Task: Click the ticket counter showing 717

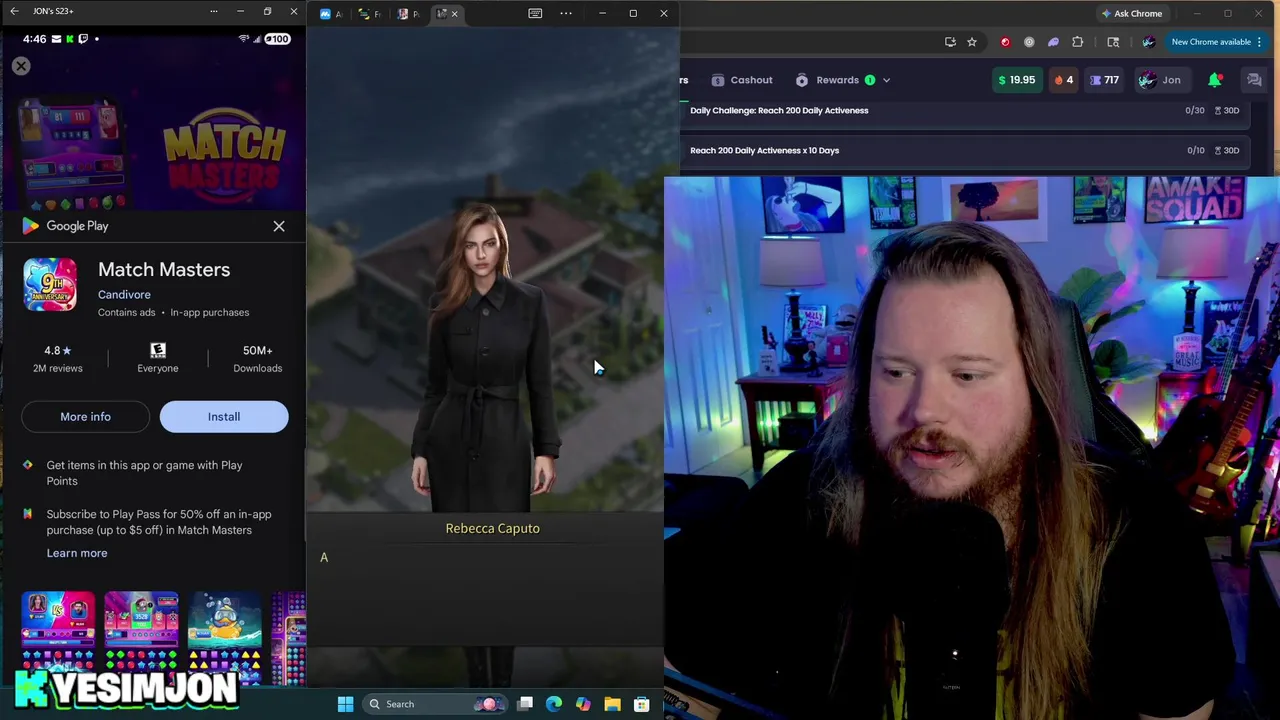Action: pyautogui.click(x=1104, y=80)
